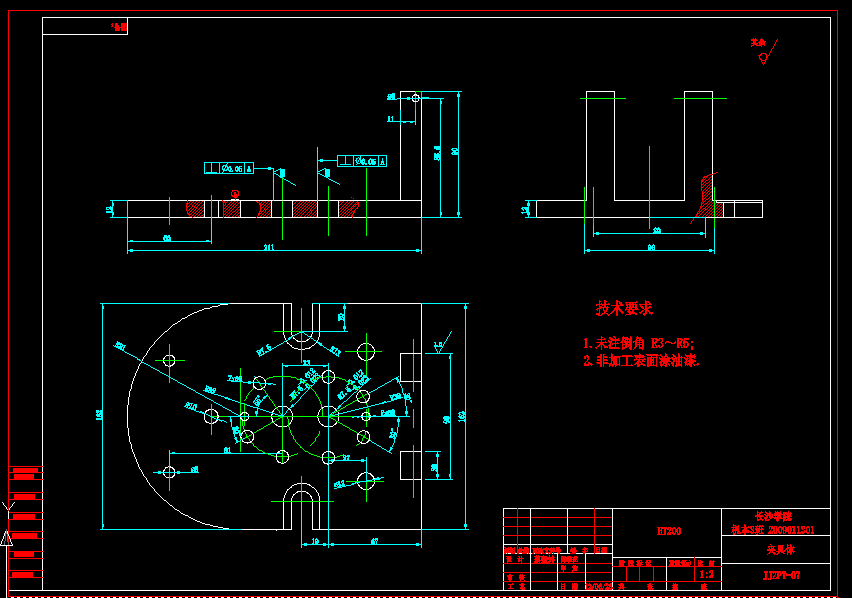This screenshot has height=598, width=852.
Task: Click the red datum circle above the front view
Action: 235,194
